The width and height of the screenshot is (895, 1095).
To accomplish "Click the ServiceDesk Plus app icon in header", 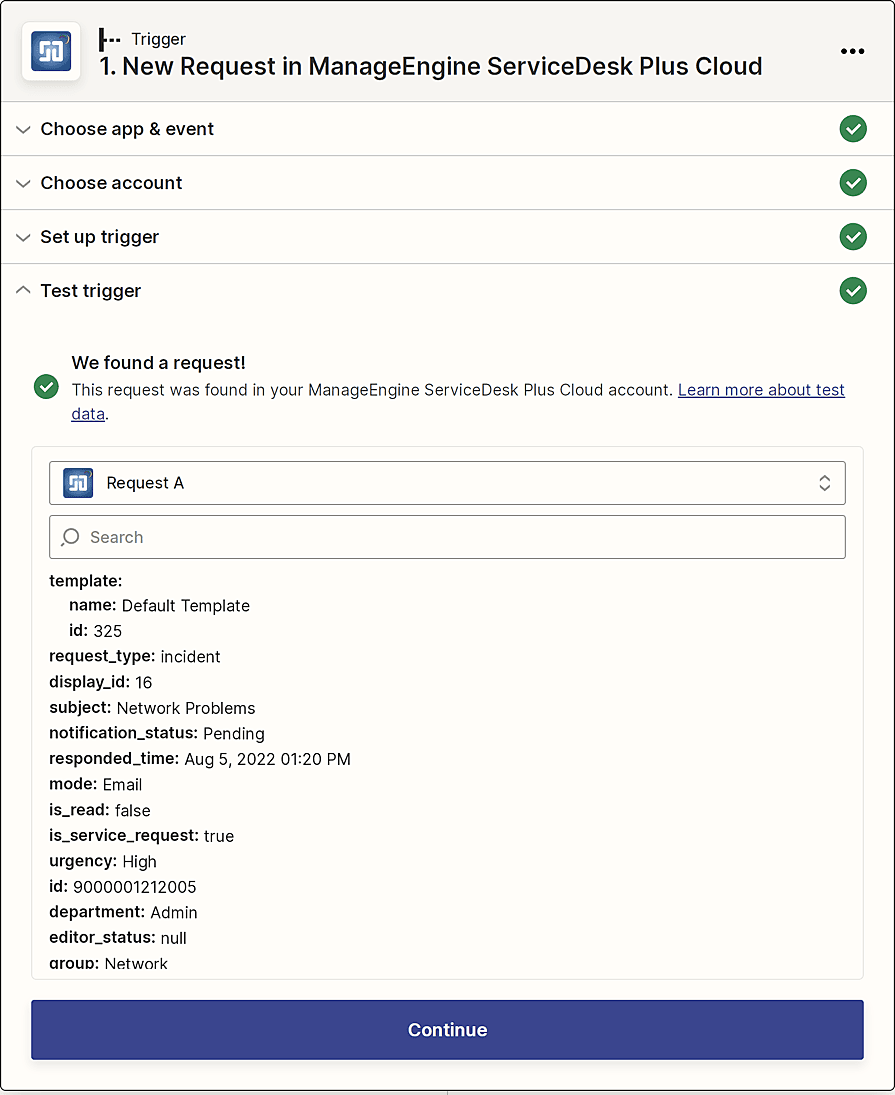I will coord(51,51).
